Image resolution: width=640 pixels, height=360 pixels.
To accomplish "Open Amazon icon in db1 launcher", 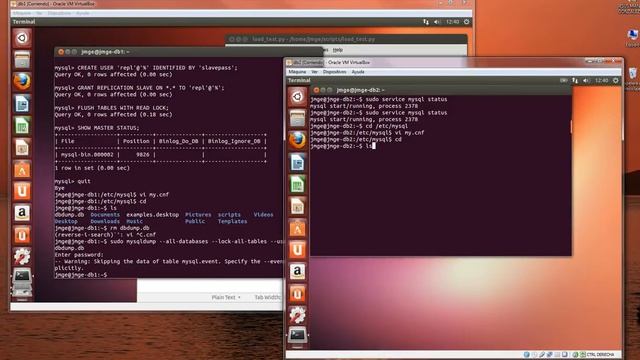I will (22, 213).
